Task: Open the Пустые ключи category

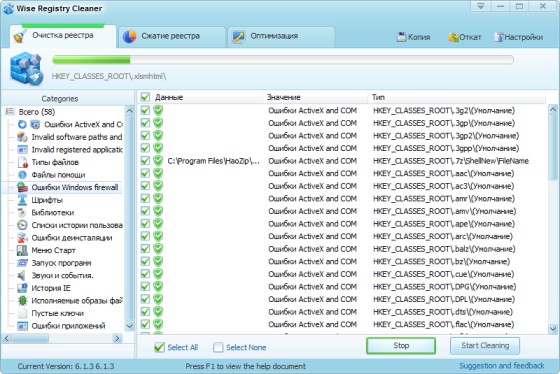Action: pos(58,313)
